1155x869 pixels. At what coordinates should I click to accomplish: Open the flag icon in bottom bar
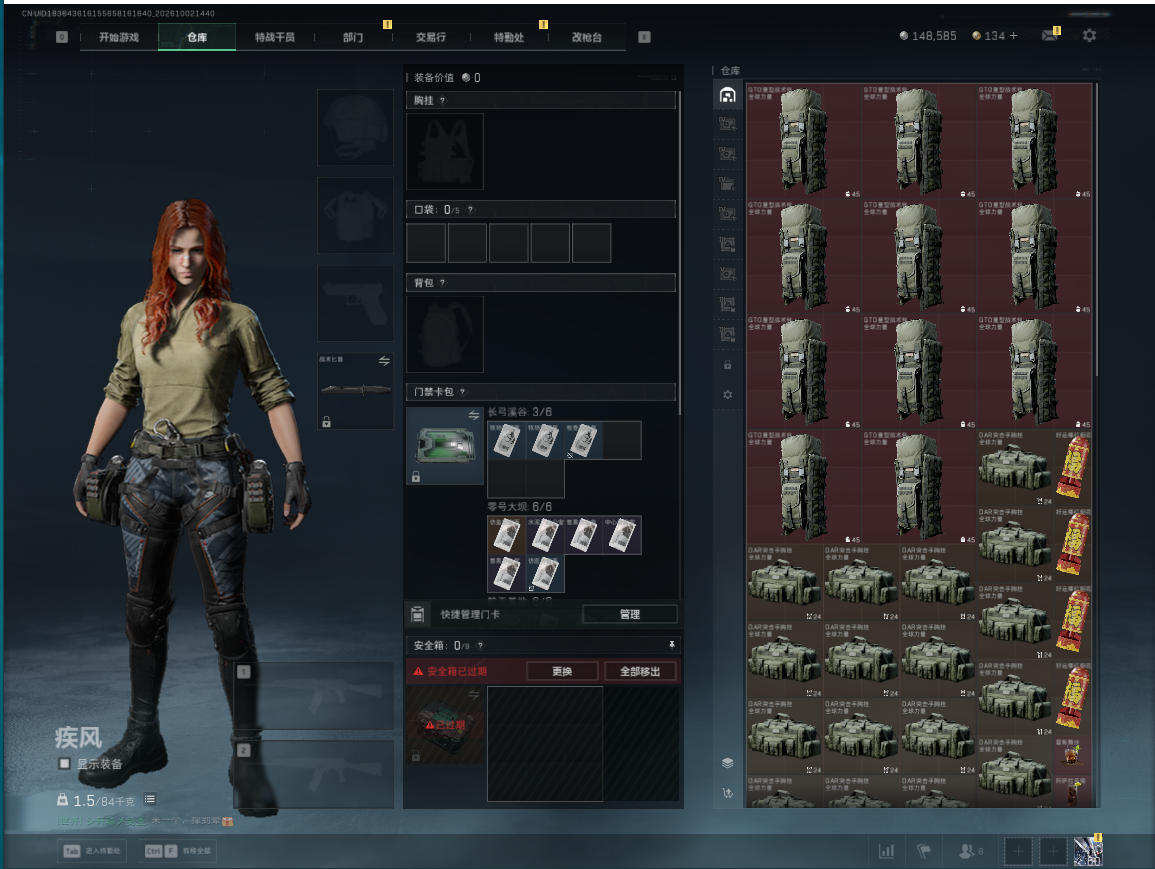[x=924, y=851]
